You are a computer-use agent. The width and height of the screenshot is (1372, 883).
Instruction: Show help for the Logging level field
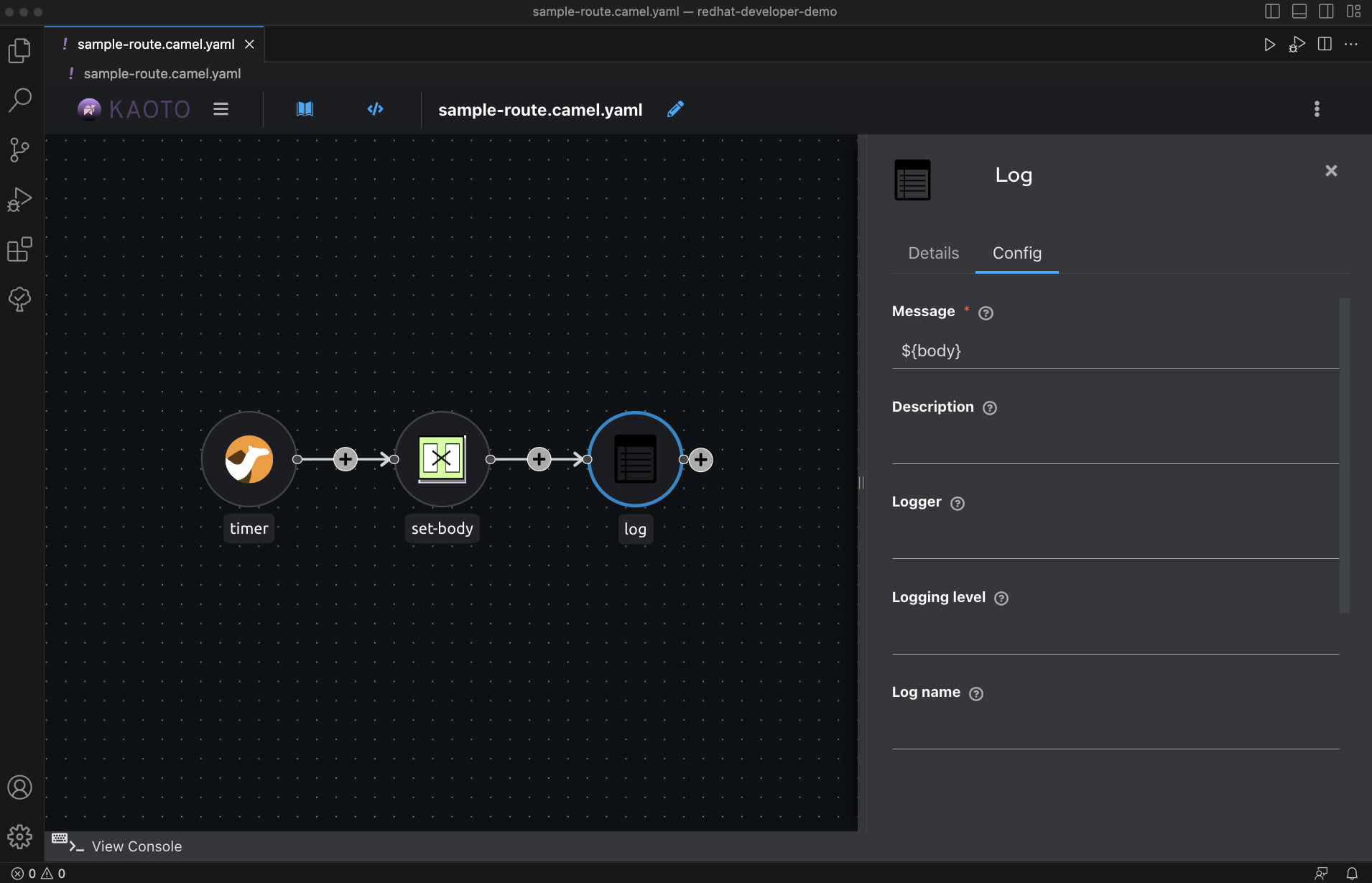point(1001,598)
